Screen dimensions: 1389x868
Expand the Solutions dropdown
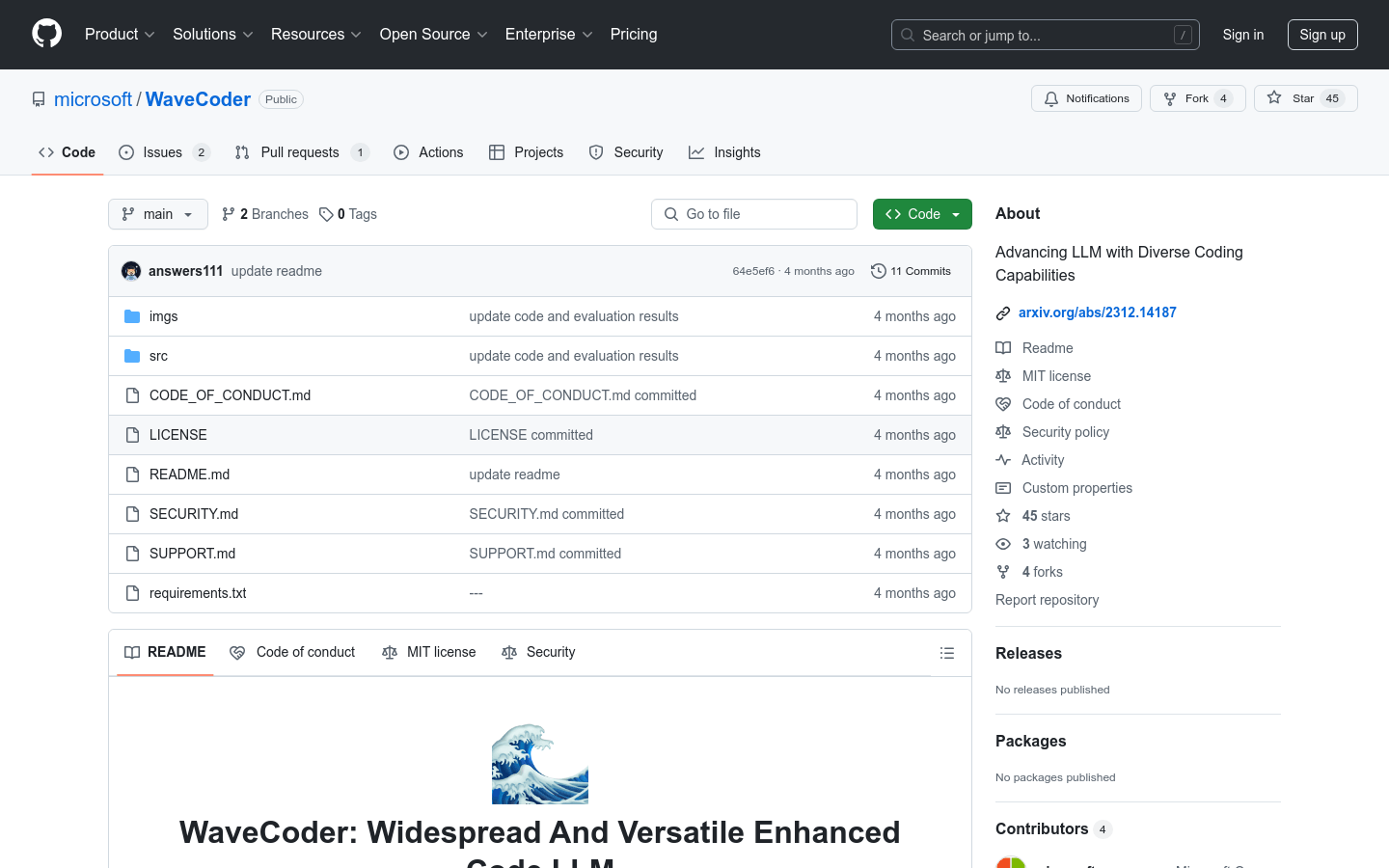[213, 34]
